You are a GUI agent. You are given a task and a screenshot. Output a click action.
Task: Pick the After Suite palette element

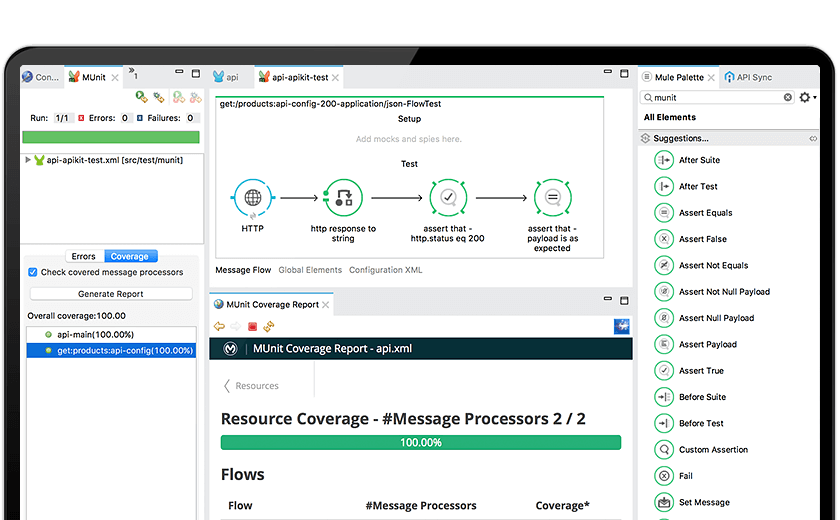688,160
